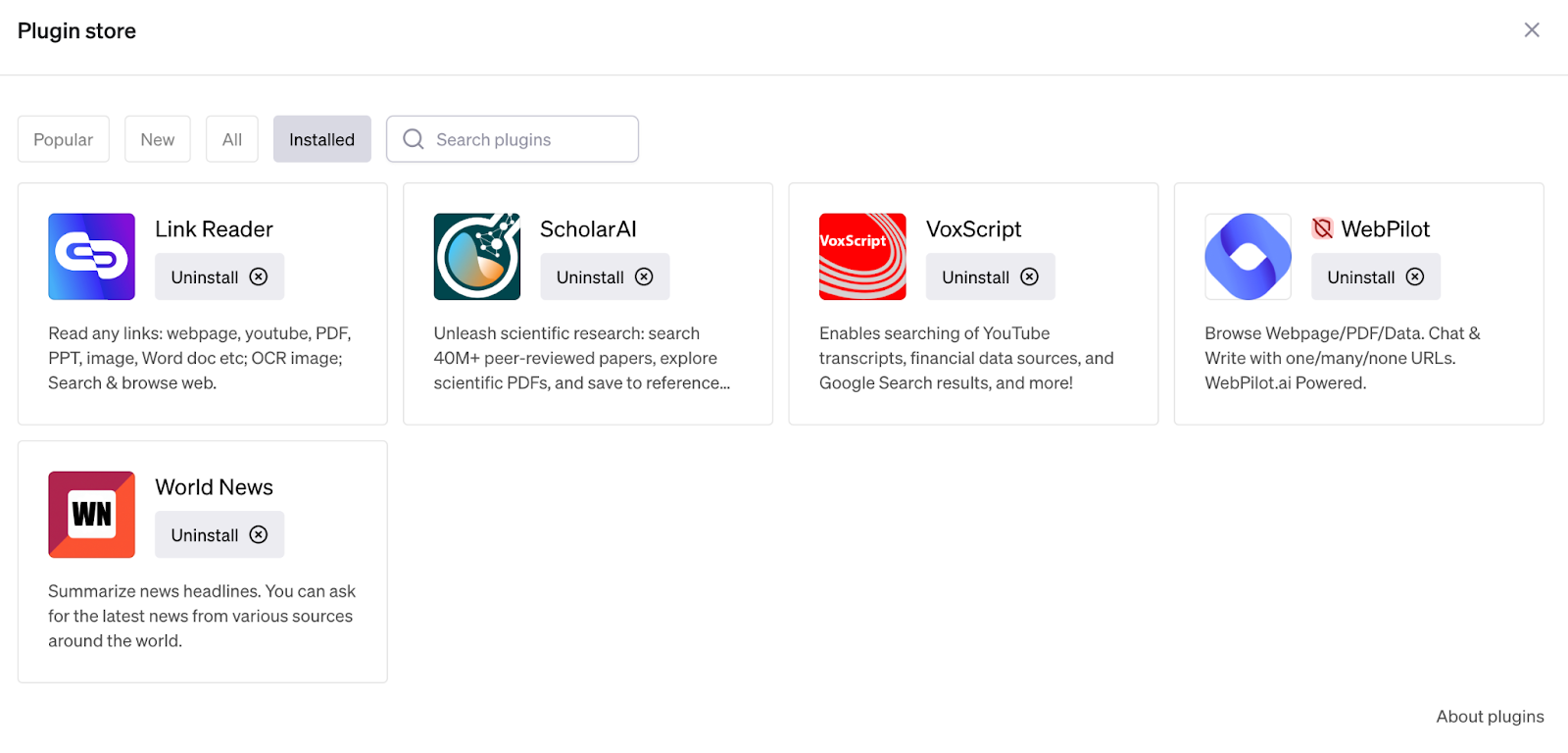Click the VoxScript plugin logo

click(862, 257)
